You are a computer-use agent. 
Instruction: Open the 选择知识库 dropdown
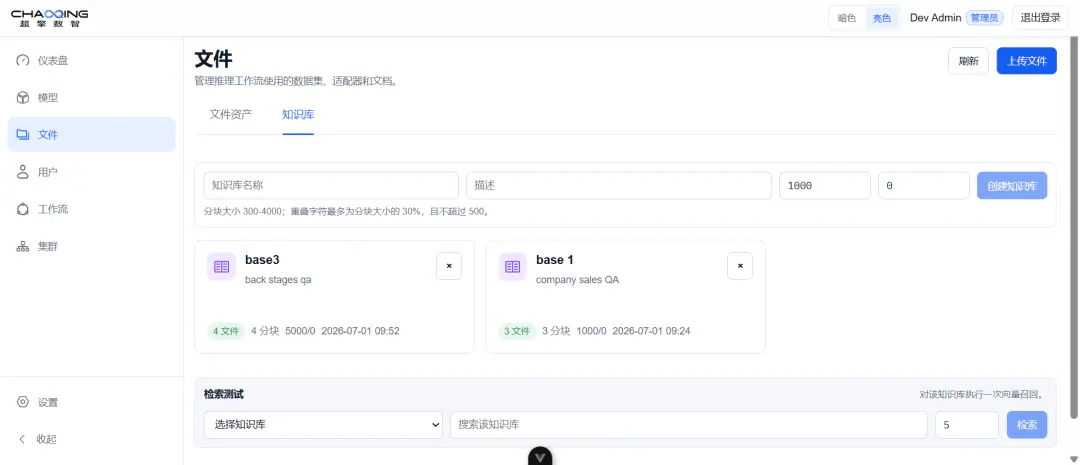click(323, 425)
